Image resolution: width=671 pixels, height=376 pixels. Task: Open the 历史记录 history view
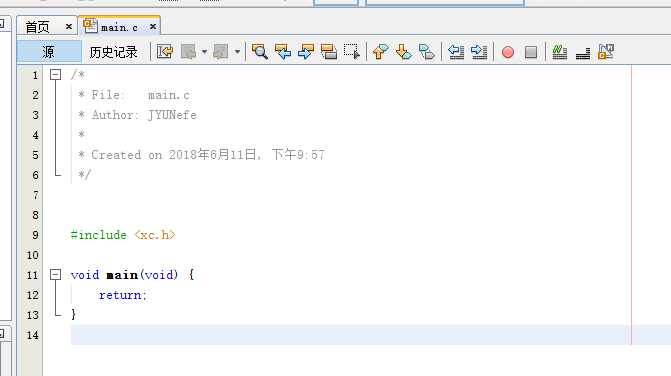click(113, 52)
